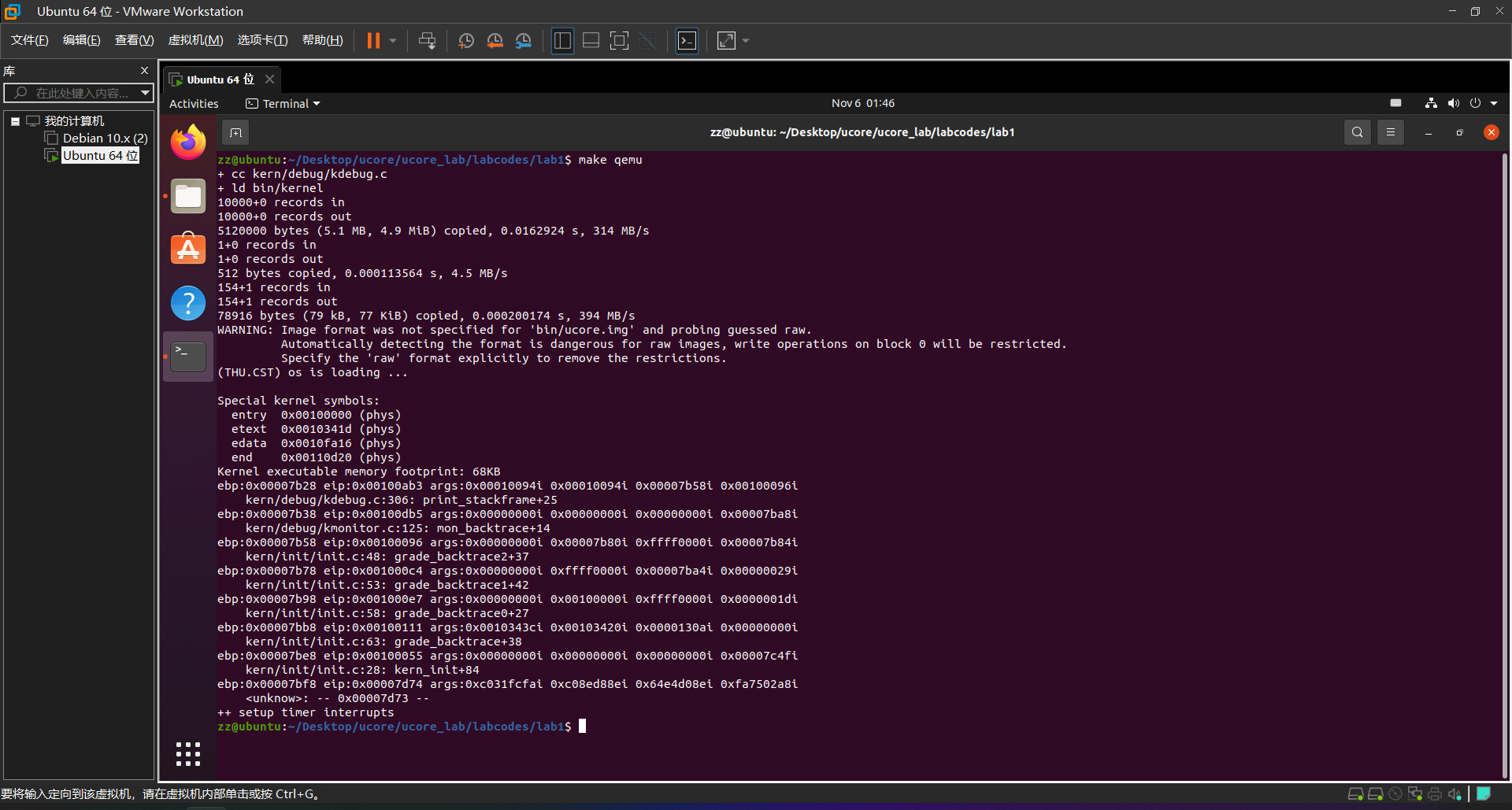
Task: Open the terminal hamburger menu
Action: (x=1391, y=132)
